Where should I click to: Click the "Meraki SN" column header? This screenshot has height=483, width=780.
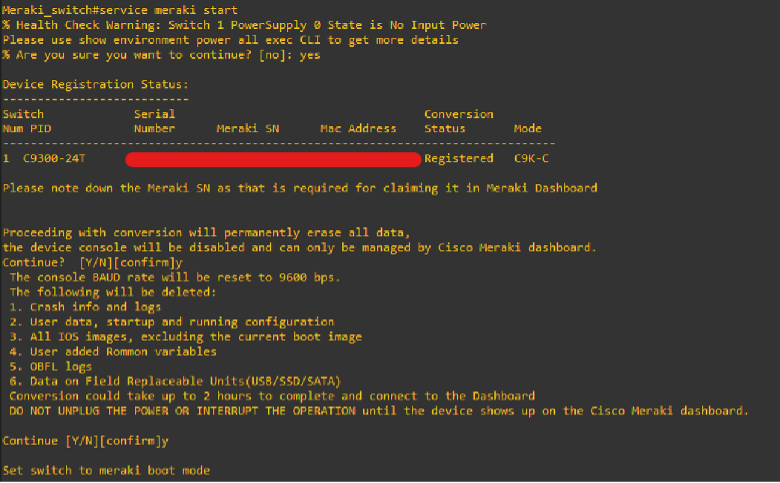tap(248, 128)
